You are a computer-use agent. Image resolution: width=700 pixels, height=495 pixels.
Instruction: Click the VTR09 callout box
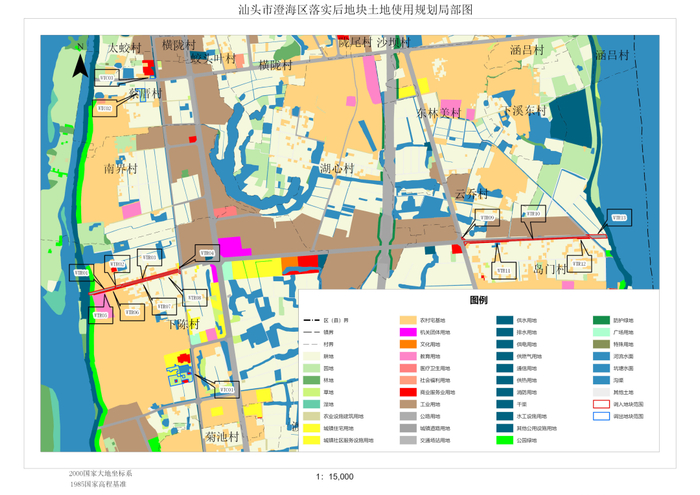(487, 217)
